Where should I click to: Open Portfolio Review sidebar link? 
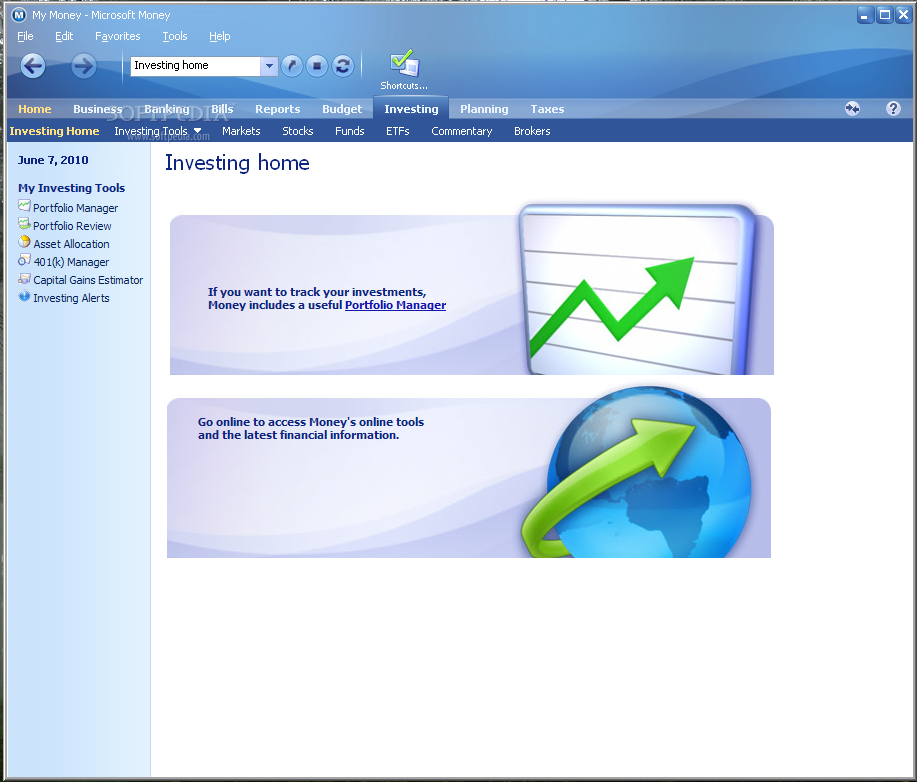[x=72, y=226]
